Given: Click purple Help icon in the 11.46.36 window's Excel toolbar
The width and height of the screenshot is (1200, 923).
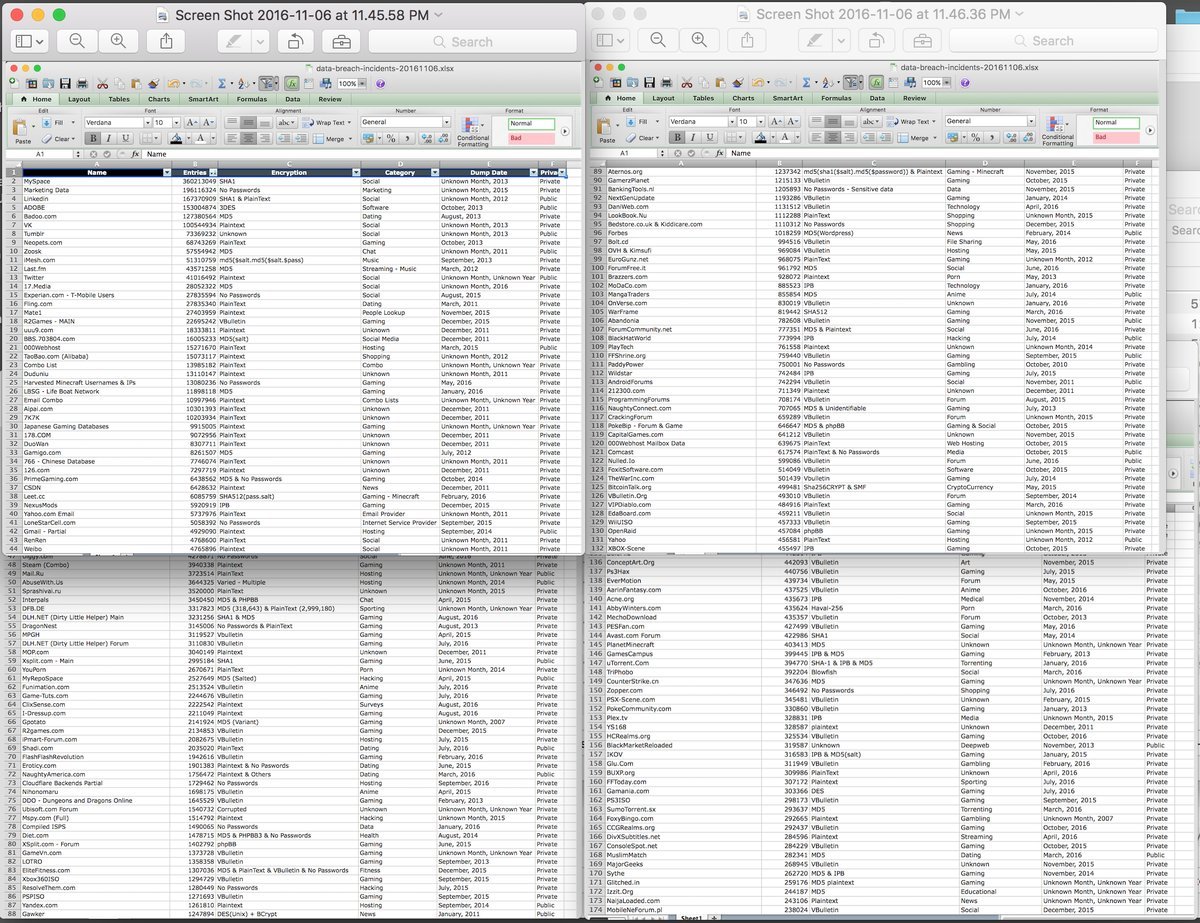Looking at the screenshot, I should [x=966, y=83].
